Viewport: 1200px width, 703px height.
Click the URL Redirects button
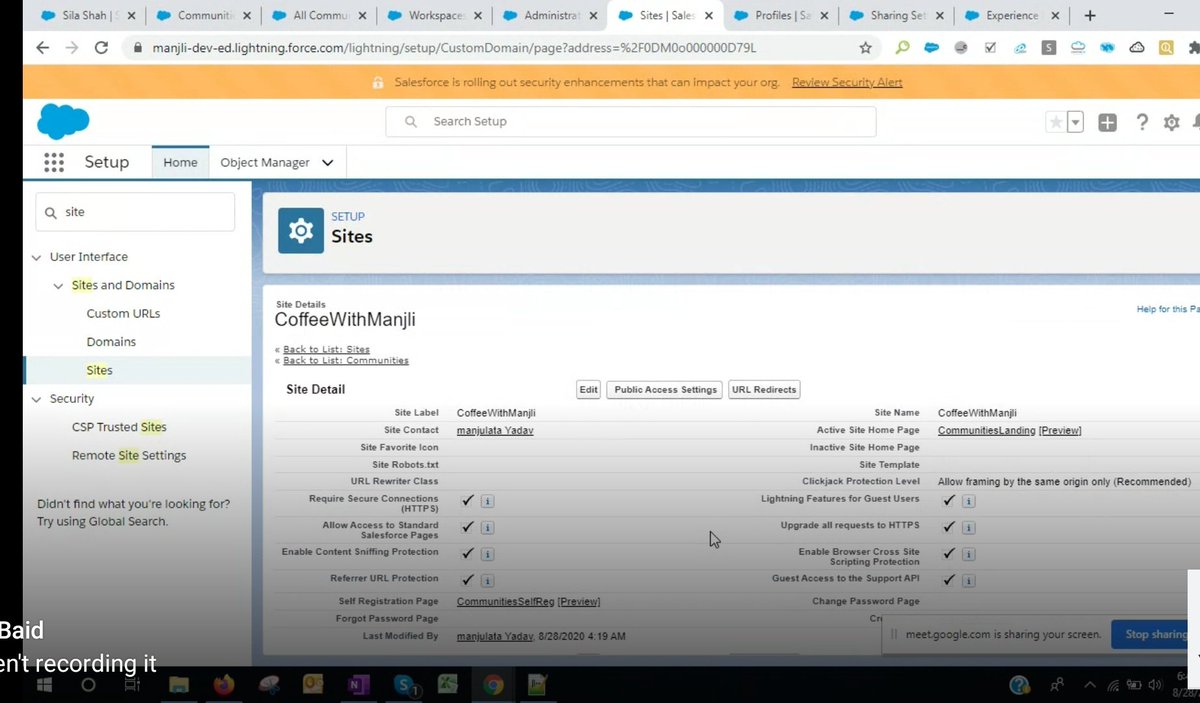tap(764, 390)
